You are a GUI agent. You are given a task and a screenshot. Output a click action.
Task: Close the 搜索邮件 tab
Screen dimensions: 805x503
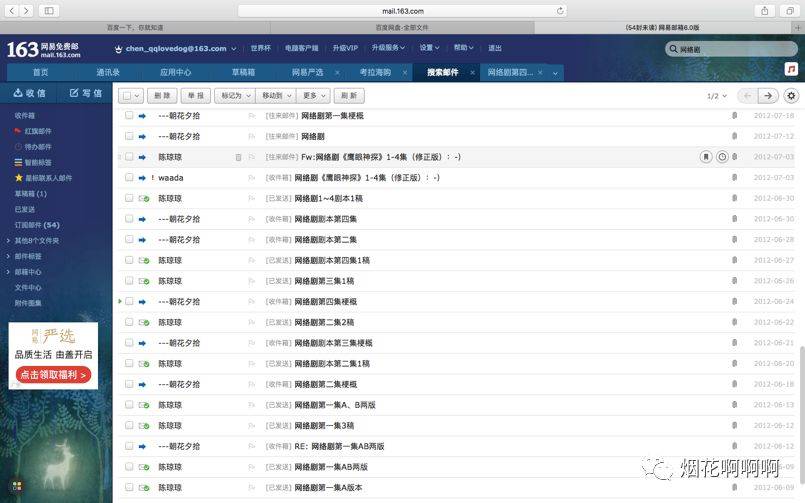click(472, 72)
